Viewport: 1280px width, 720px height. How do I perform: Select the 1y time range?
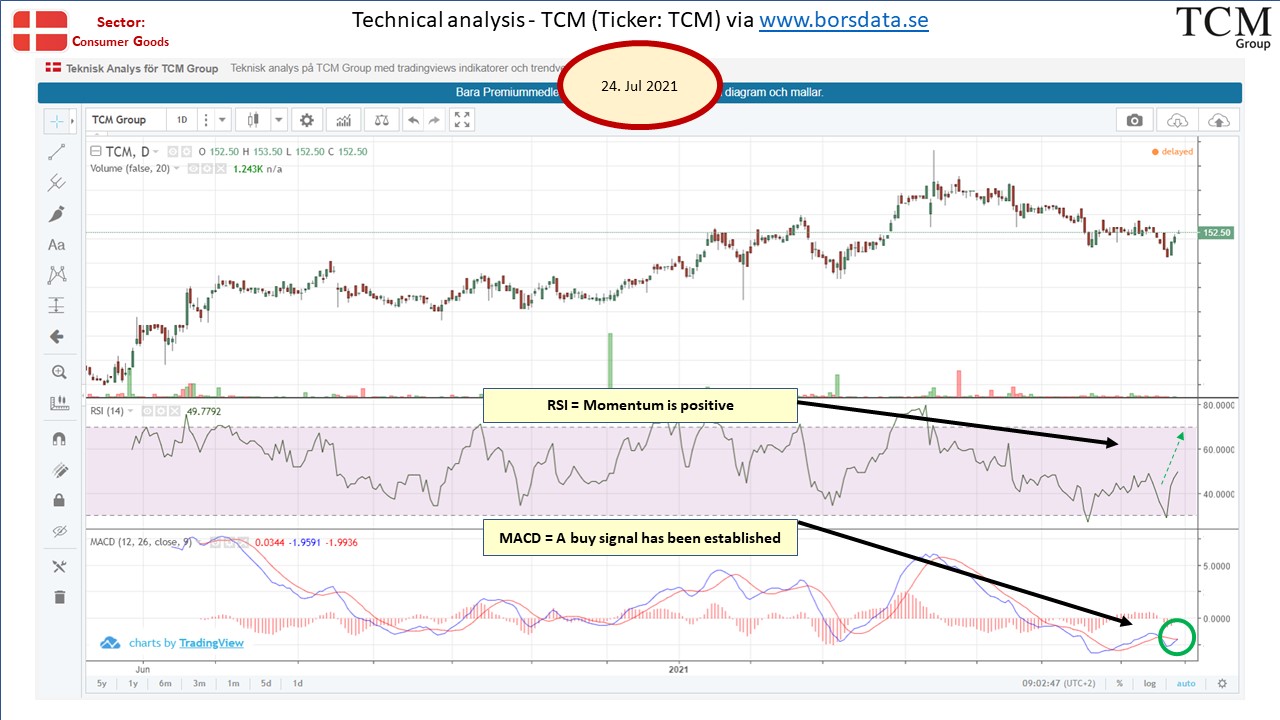pos(133,683)
